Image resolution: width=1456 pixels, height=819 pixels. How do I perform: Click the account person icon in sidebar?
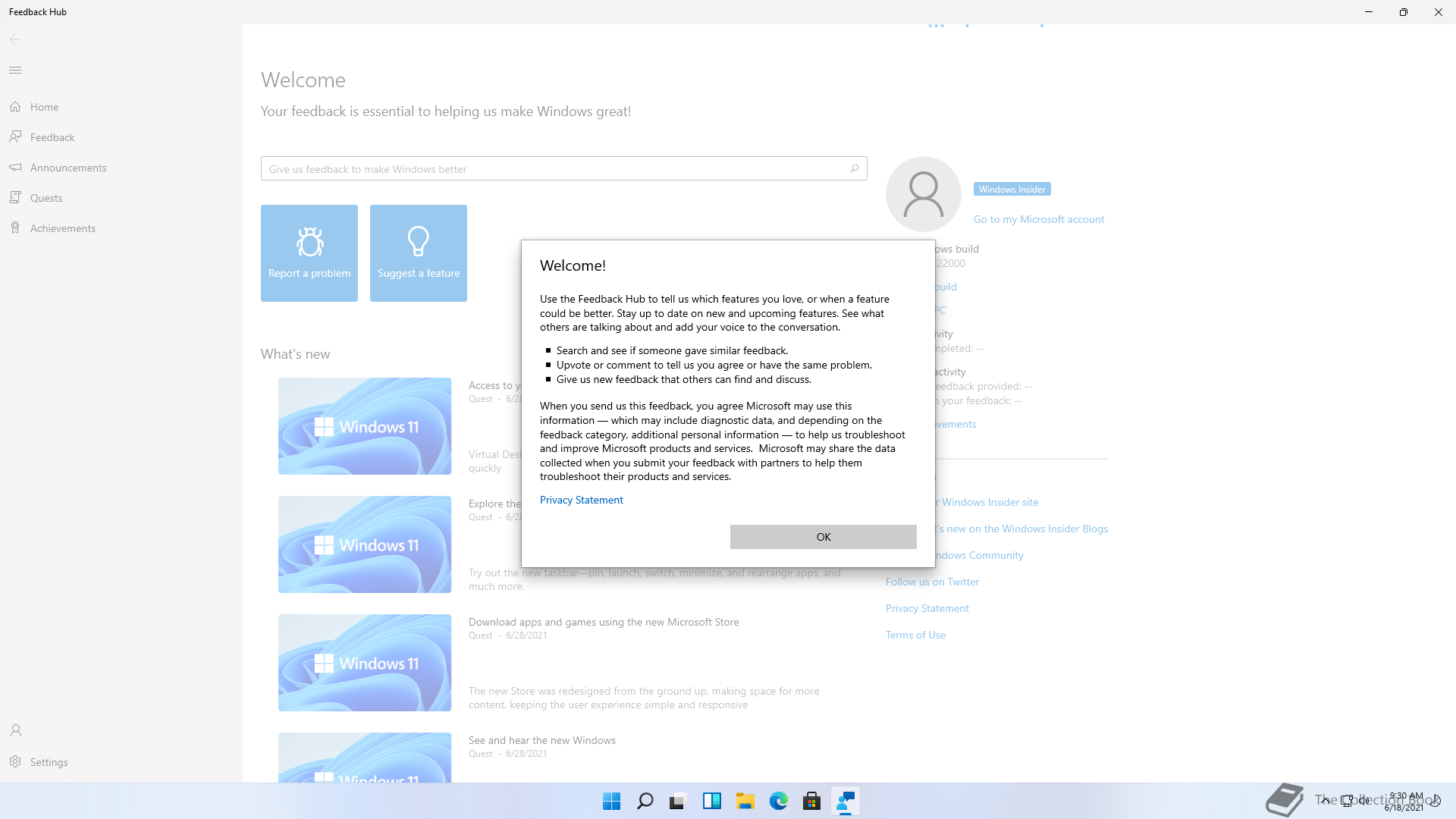pos(15,730)
